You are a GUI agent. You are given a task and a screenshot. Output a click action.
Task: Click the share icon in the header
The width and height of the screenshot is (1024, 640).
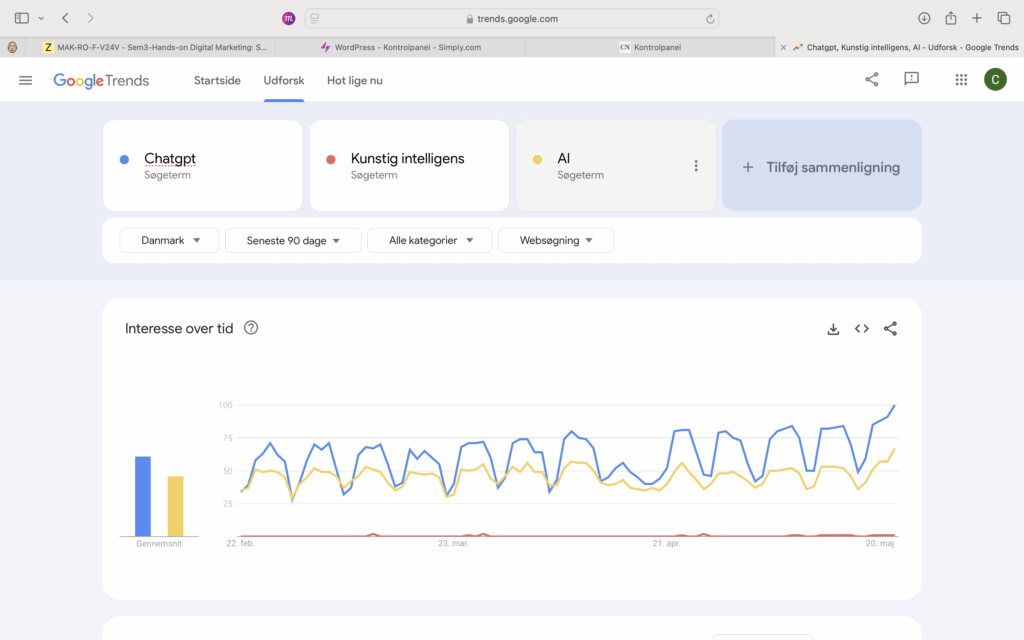[872, 80]
